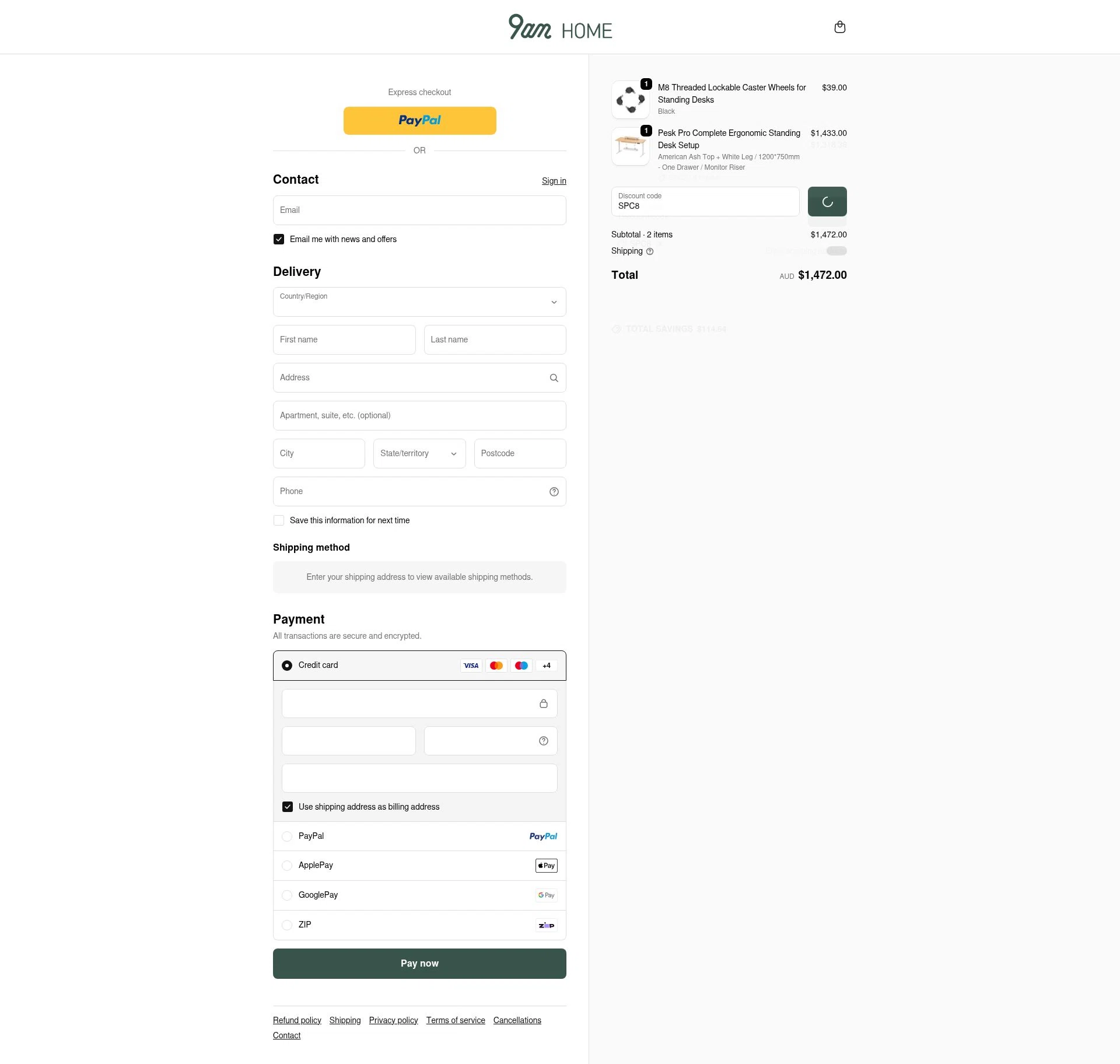The image size is (1120, 1064).
Task: Open the Country/Region dropdown
Action: click(x=419, y=302)
